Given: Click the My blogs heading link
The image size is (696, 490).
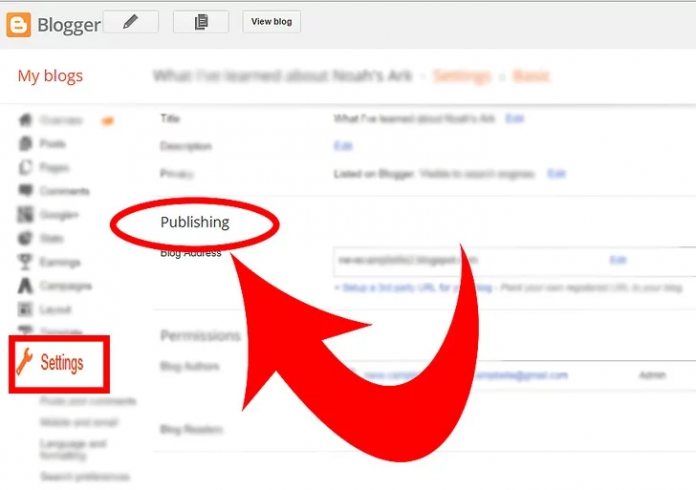Looking at the screenshot, I should pos(50,76).
